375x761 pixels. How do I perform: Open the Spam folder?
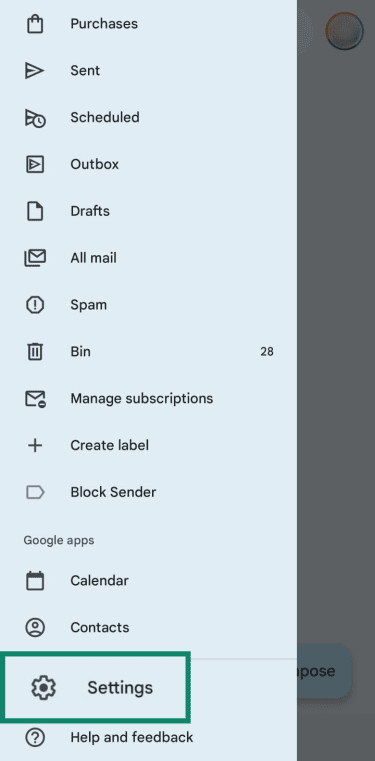tap(148, 305)
